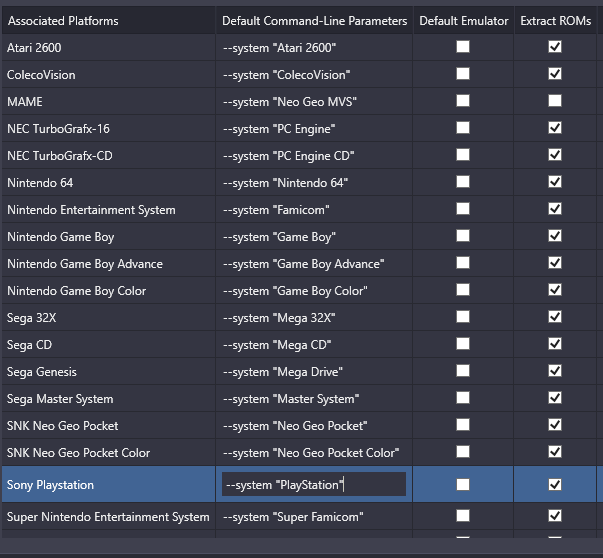Check Extract ROMs for MAME row
The height and width of the screenshot is (558, 603).
pyautogui.click(x=555, y=101)
